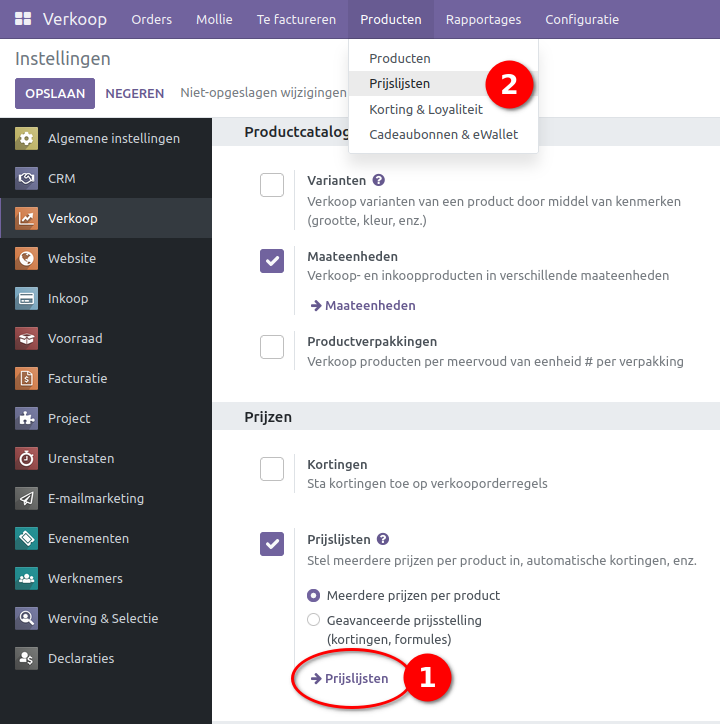Click the Algemene instellingen gear icon
The width and height of the screenshot is (720, 724).
tap(27, 138)
